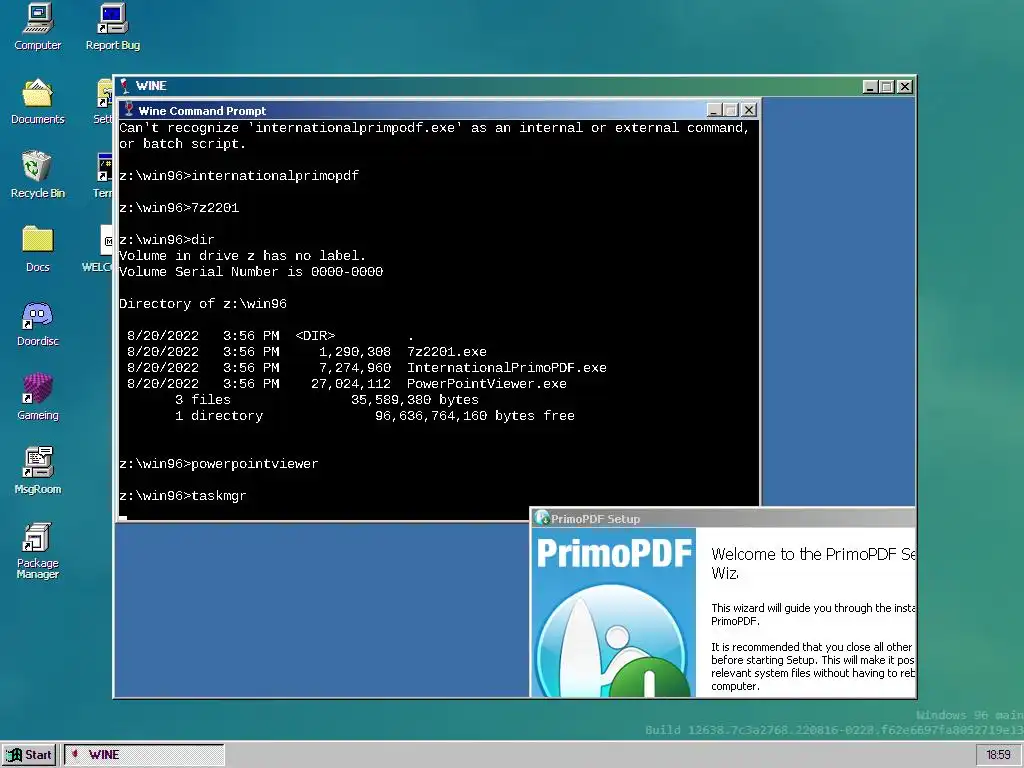Open the MsgRoom shortcut
The width and height of the screenshot is (1024, 768).
(x=38, y=471)
